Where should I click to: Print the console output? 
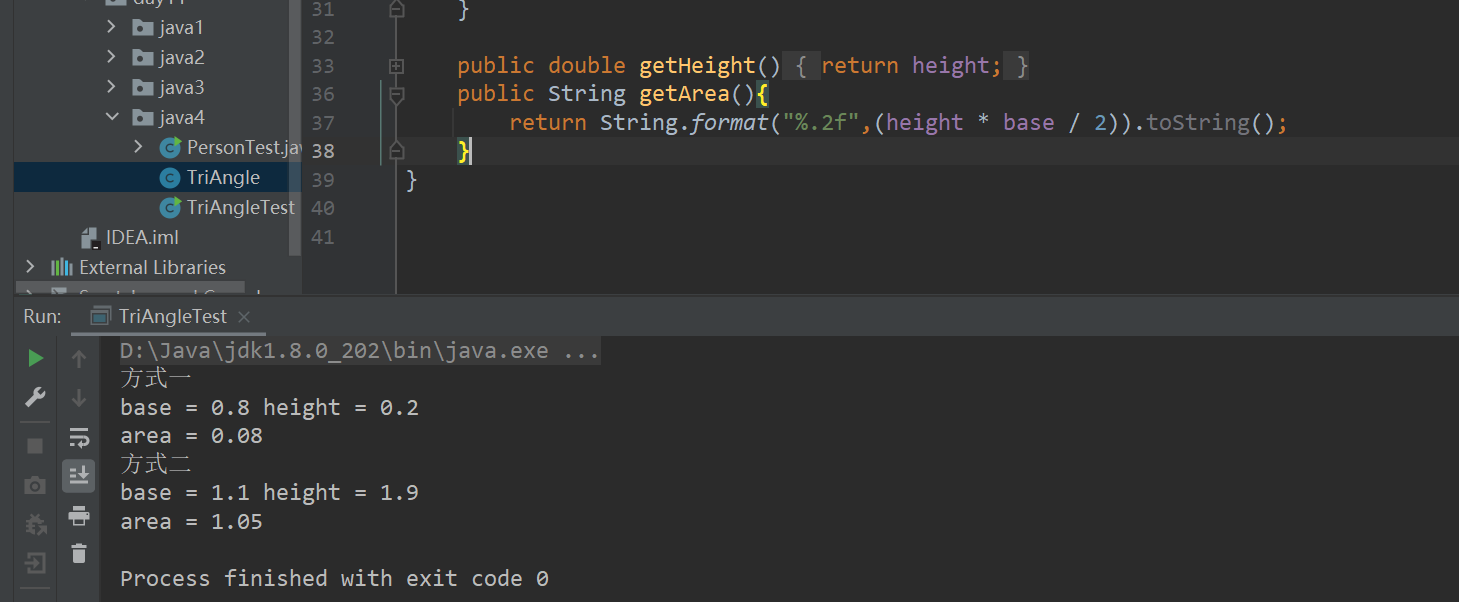[79, 516]
